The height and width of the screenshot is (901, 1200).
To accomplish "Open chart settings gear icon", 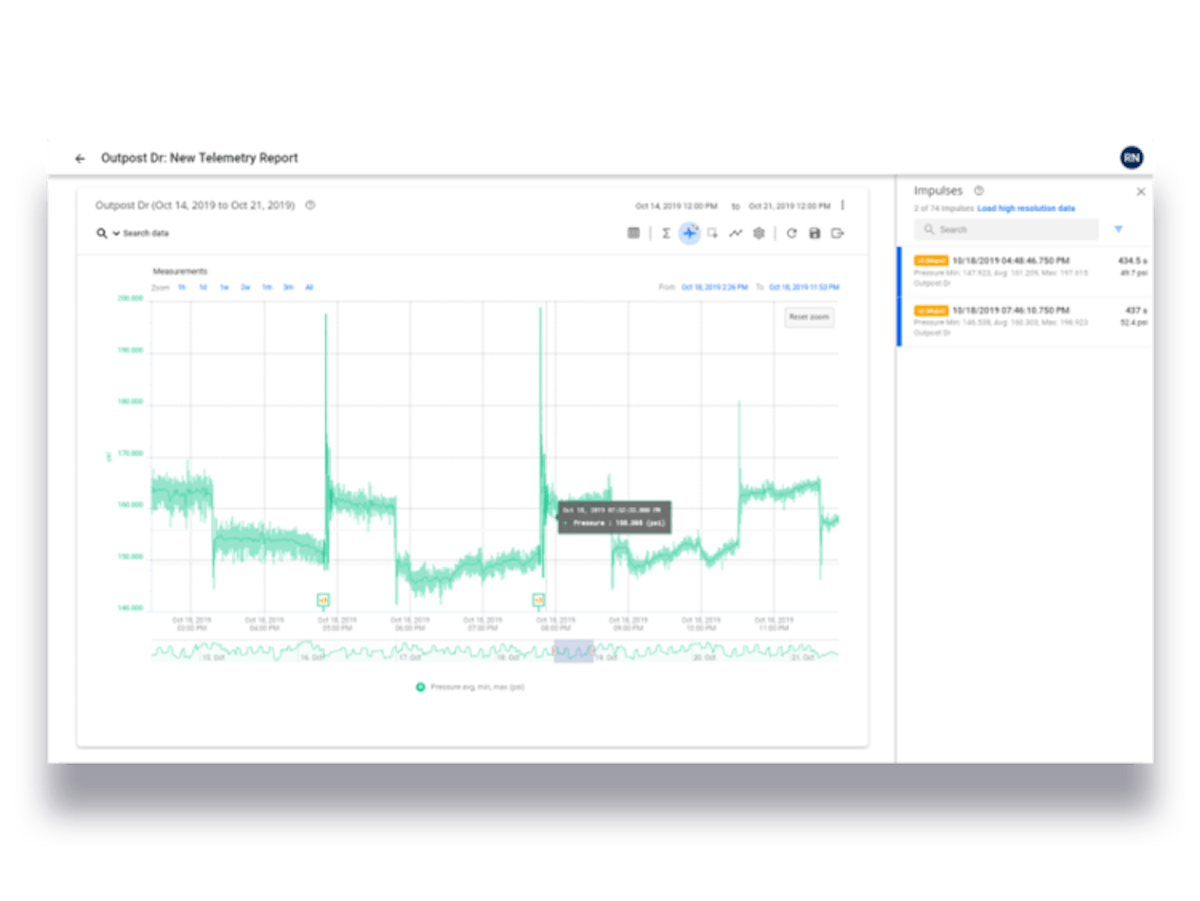I will coord(759,233).
